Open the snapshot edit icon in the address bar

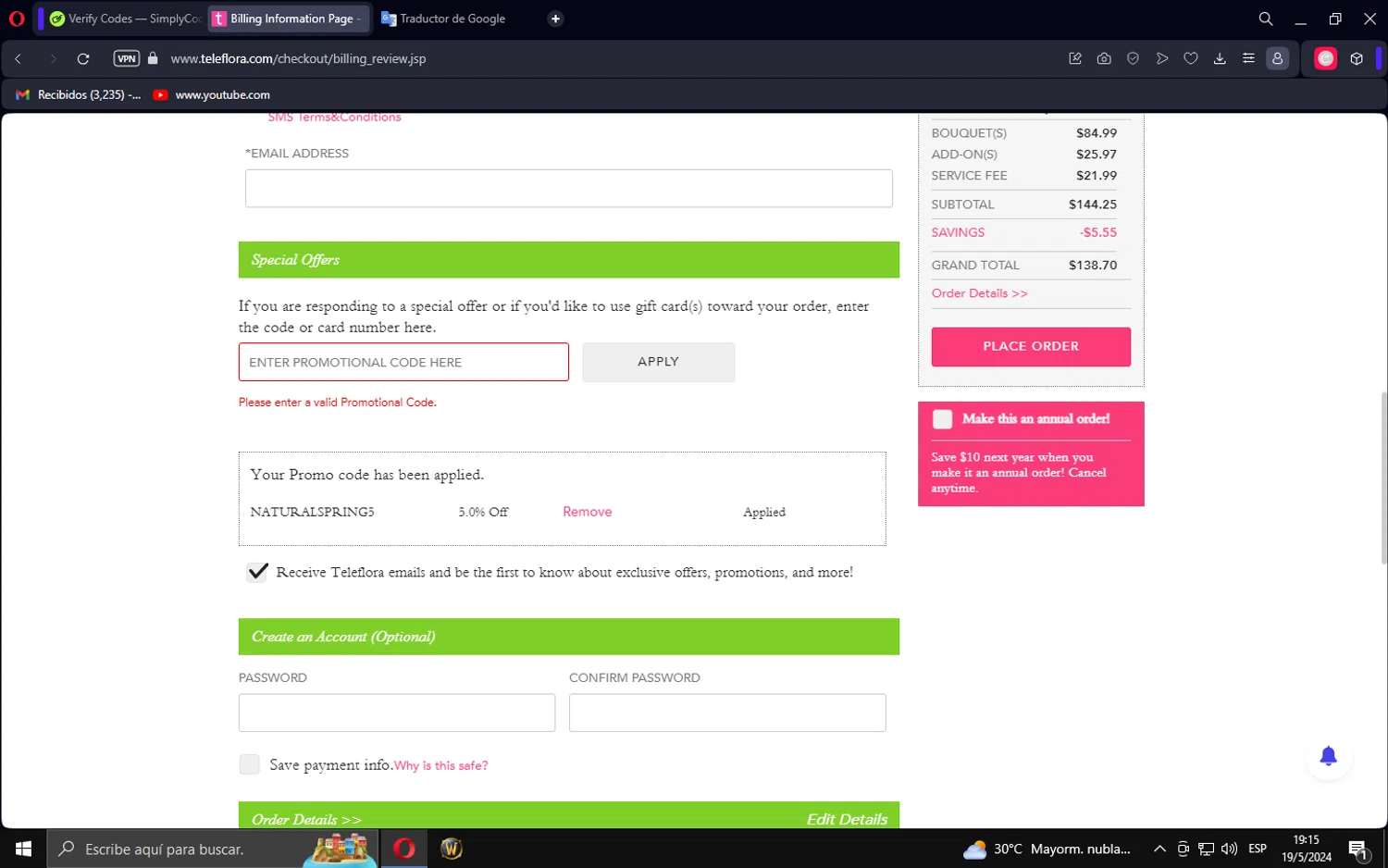click(1075, 58)
